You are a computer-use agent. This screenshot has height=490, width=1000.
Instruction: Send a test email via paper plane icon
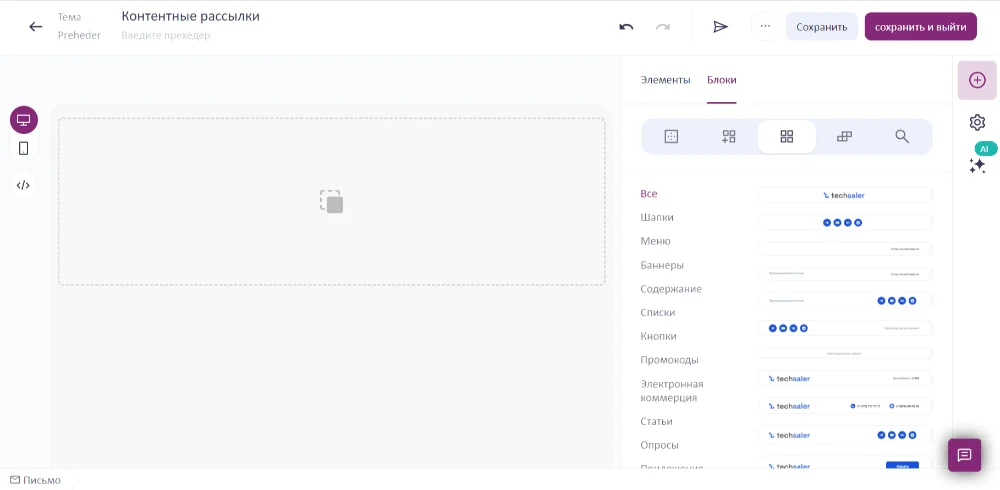[720, 27]
